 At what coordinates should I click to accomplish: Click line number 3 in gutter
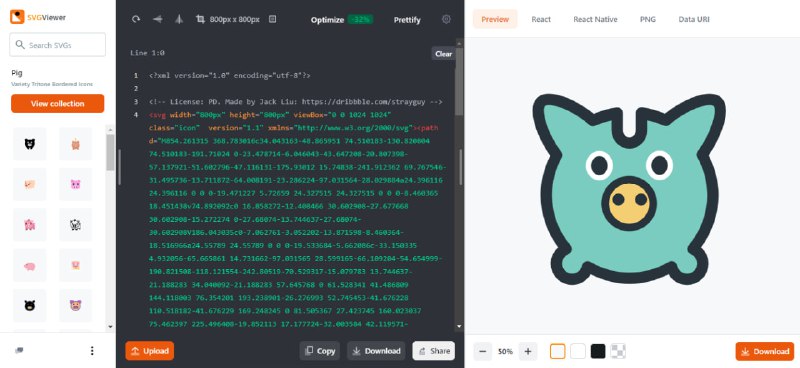[x=136, y=102]
